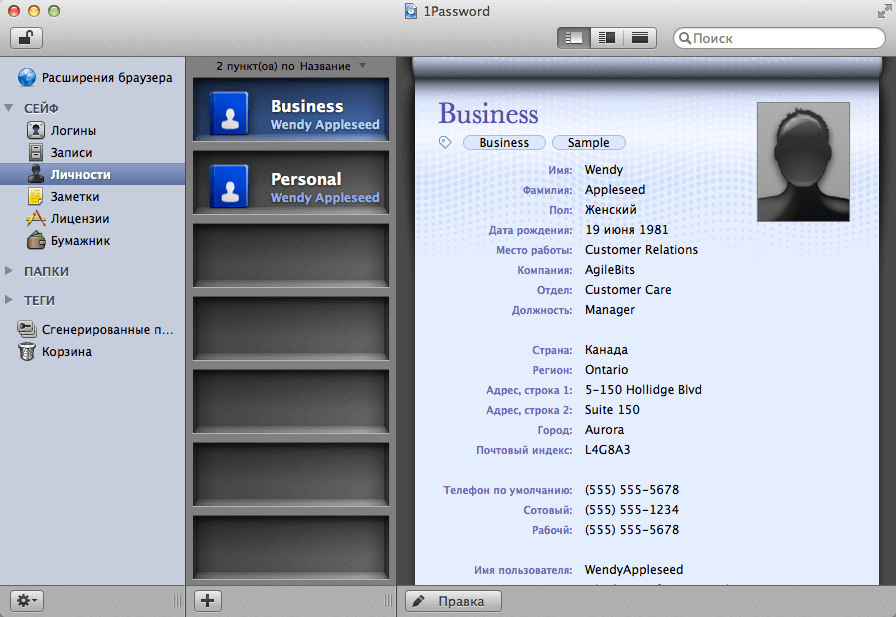This screenshot has height=617, width=896.
Task: Open the gear actions menu
Action: click(26, 601)
